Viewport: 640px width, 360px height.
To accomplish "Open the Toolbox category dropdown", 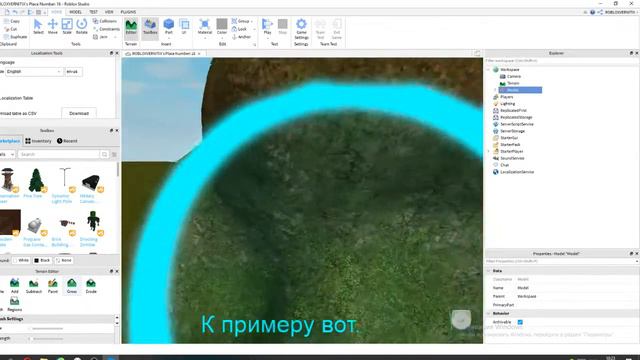I will [x=7, y=154].
